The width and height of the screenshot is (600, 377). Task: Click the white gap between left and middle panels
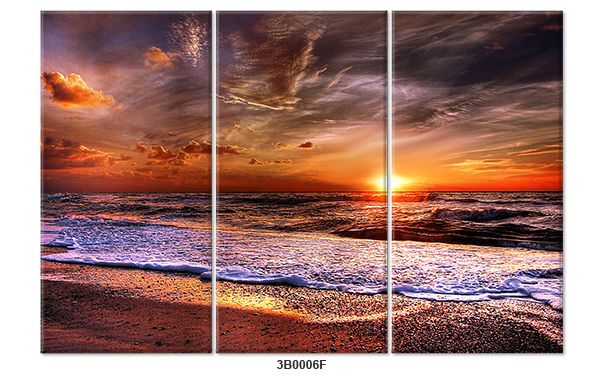(x=214, y=182)
